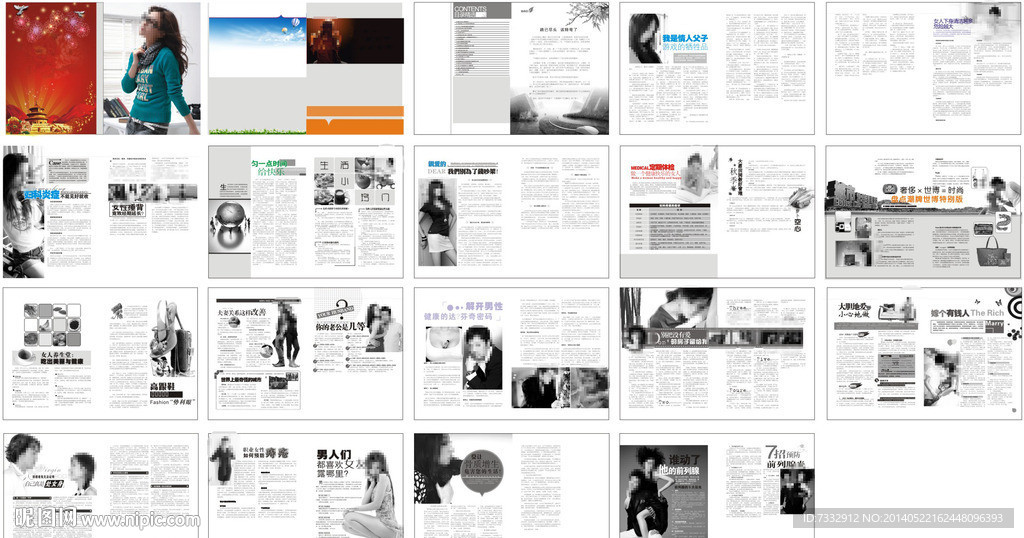
Task: Click the '你的老公是几等' headline
Action: point(340,326)
